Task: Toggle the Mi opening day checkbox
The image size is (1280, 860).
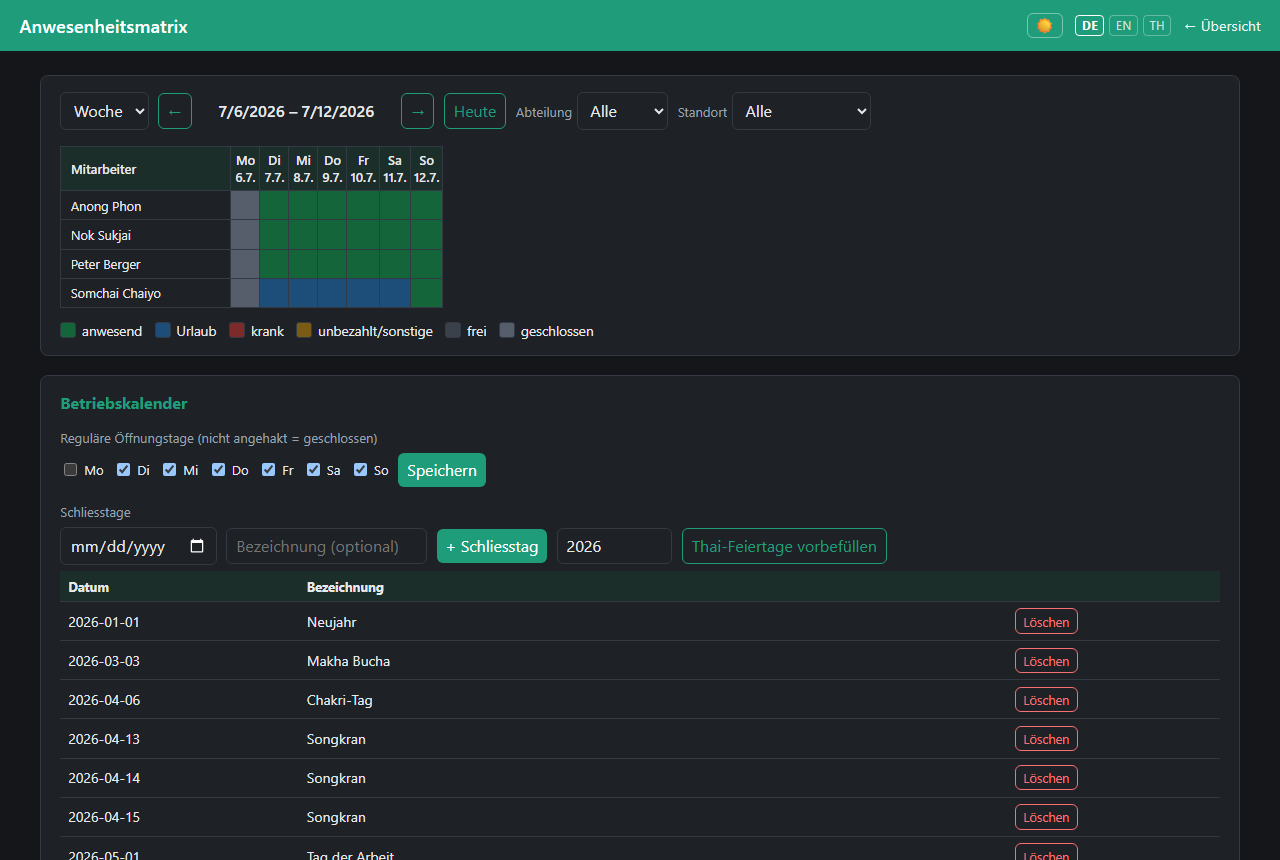Action: [170, 470]
